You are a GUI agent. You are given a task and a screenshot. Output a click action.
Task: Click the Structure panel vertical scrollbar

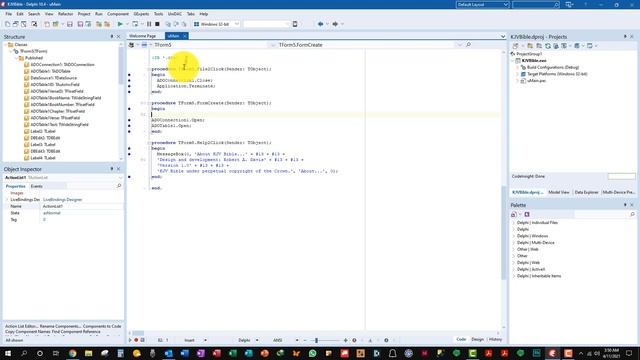click(x=121, y=65)
